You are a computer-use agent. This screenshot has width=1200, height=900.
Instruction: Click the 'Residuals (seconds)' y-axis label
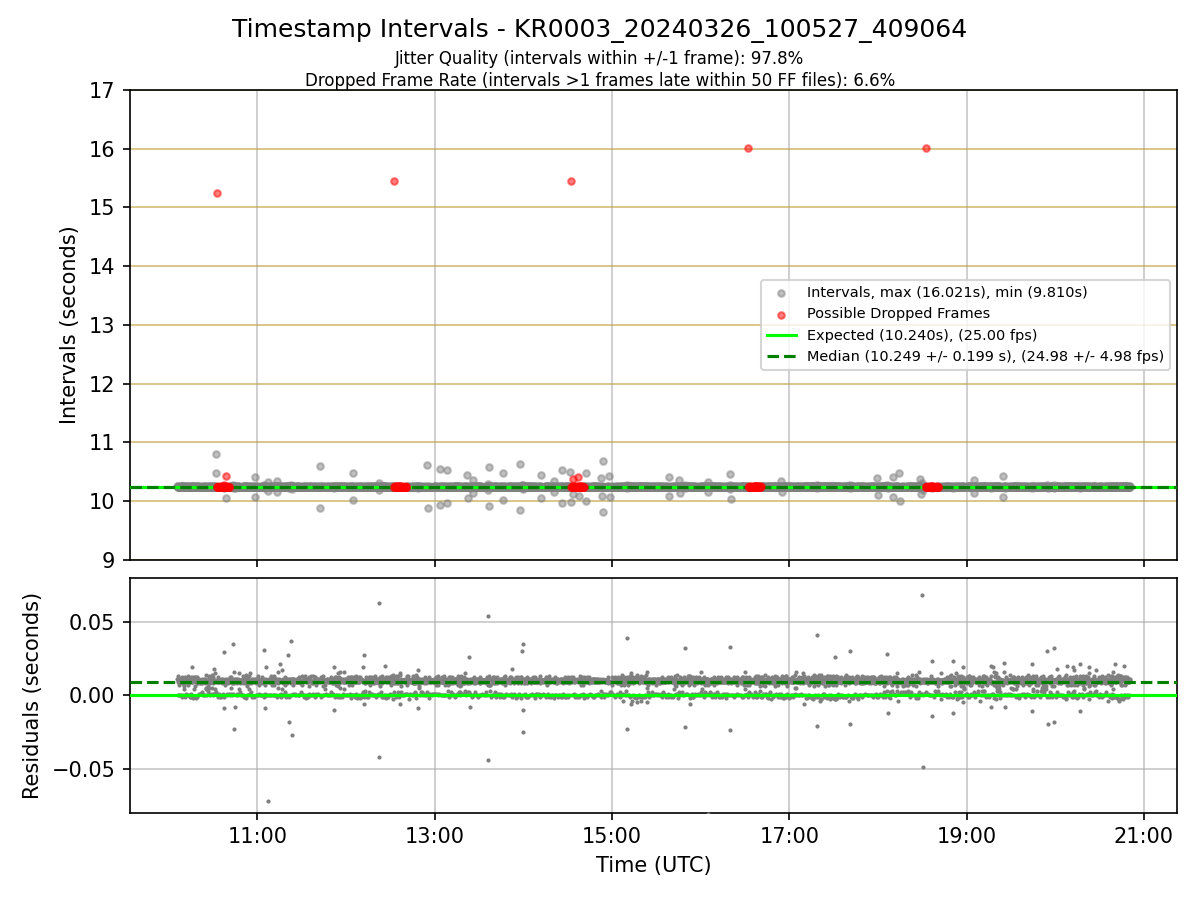(x=32, y=696)
